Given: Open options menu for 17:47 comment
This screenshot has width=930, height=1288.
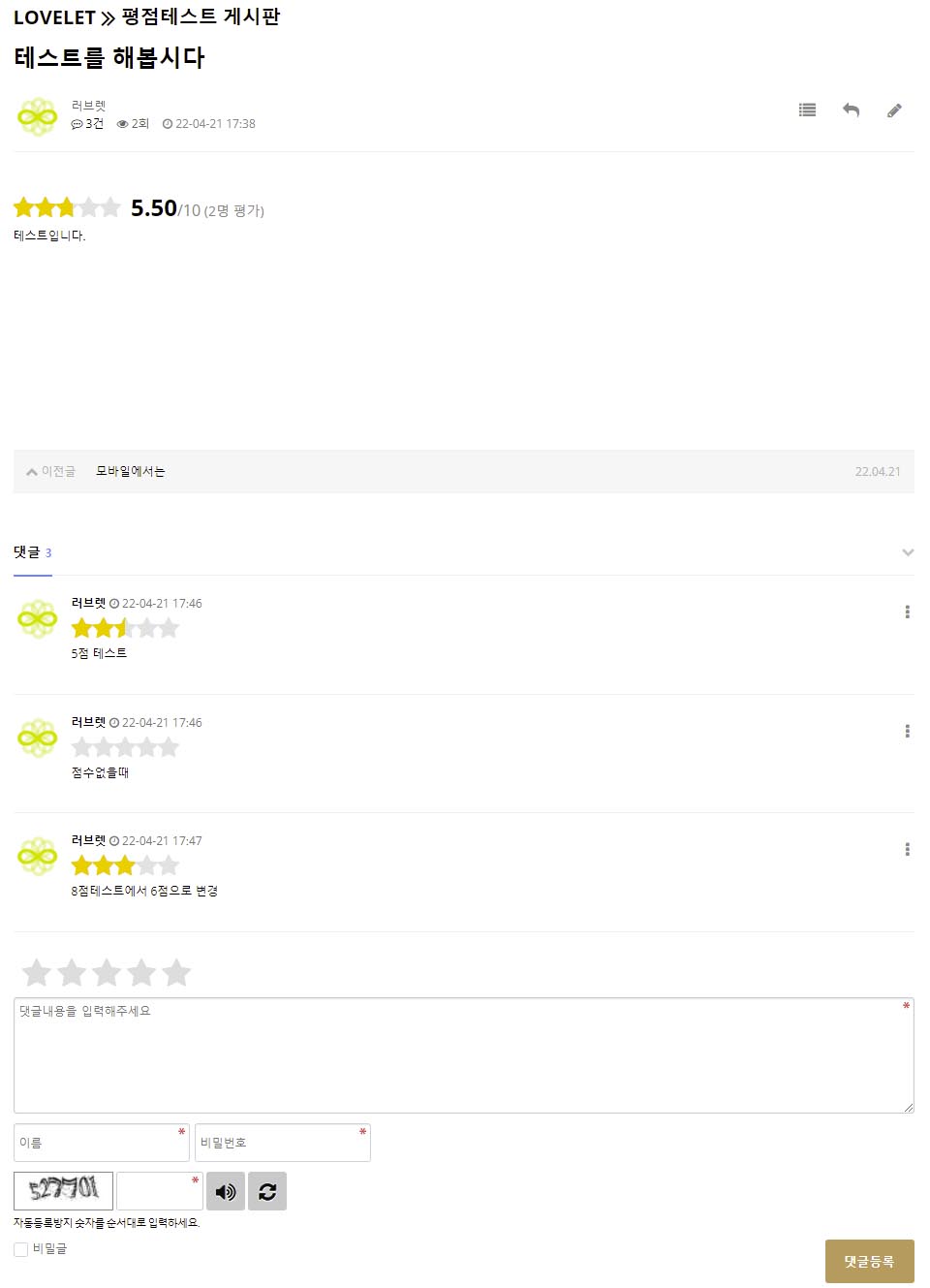Looking at the screenshot, I should coord(907,849).
